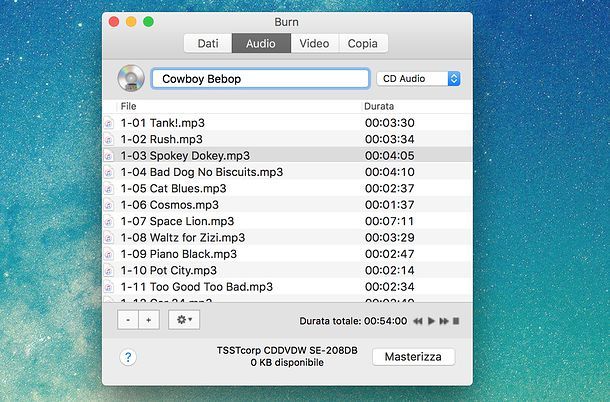Click the file icon of 1-05 Cat Blues.mp3
Screen dimensions: 610x402
[x=109, y=189]
